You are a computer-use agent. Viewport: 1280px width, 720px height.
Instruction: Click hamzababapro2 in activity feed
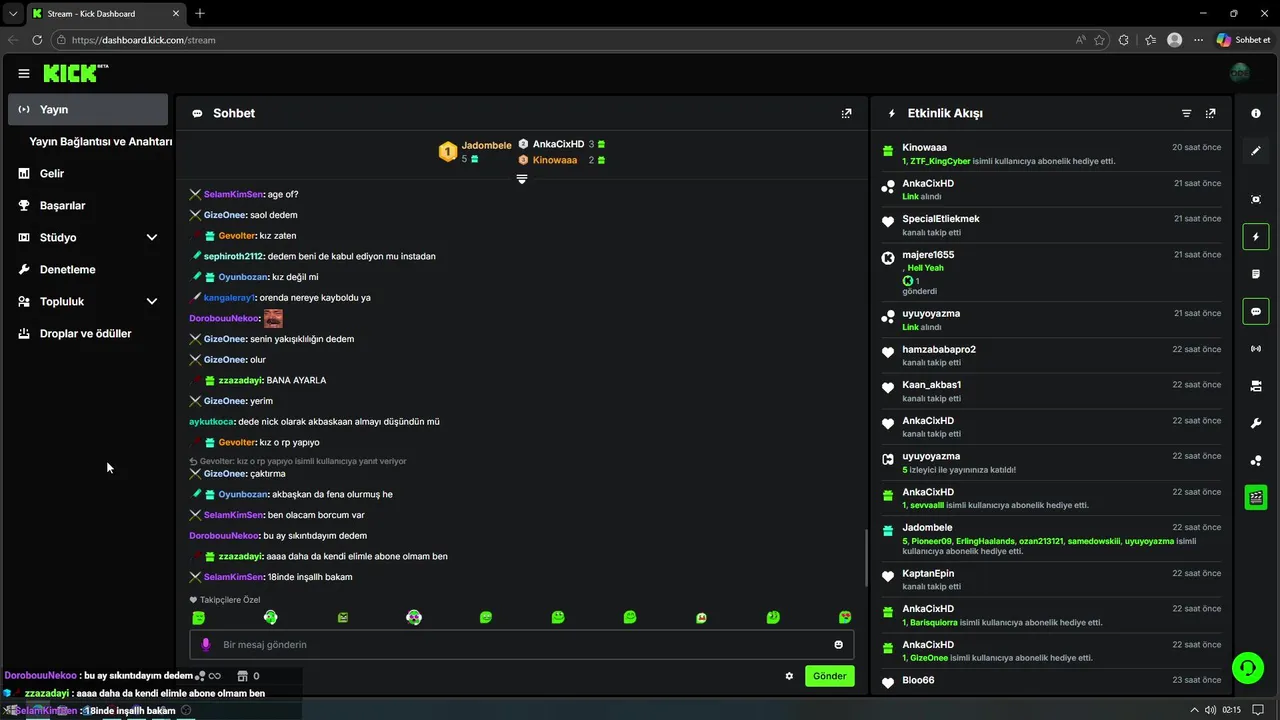tap(939, 350)
